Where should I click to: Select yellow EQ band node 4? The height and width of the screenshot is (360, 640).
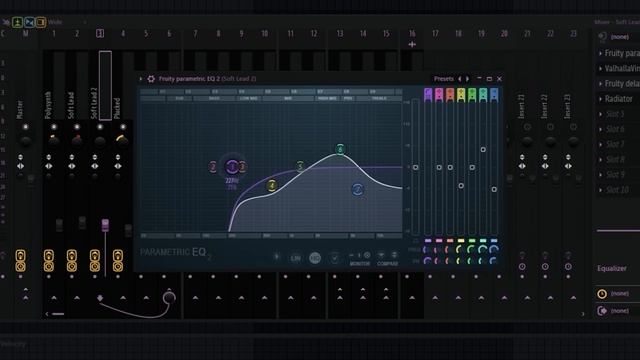271,186
